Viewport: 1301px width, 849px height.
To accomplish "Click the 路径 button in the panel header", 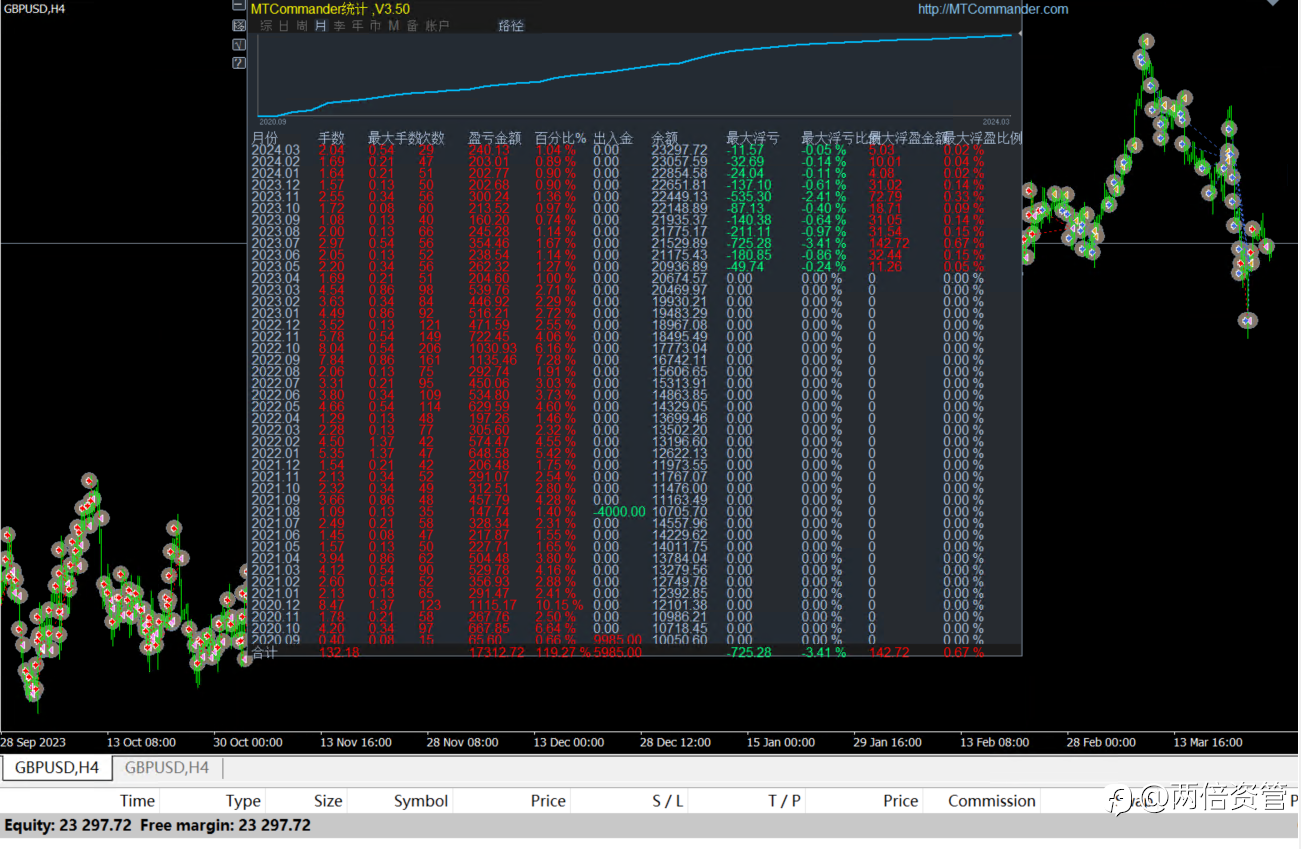I will click(511, 26).
